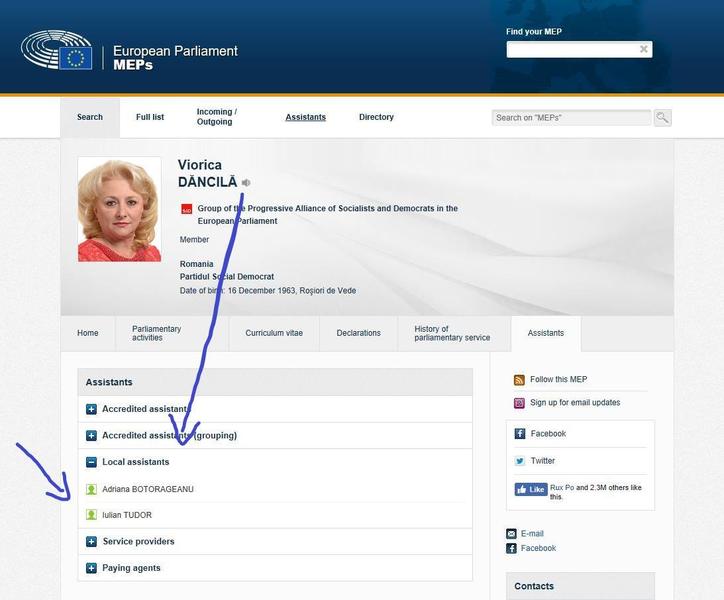This screenshot has height=600, width=724.
Task: Switch to Parliamentary activities tab
Action: [x=172, y=333]
